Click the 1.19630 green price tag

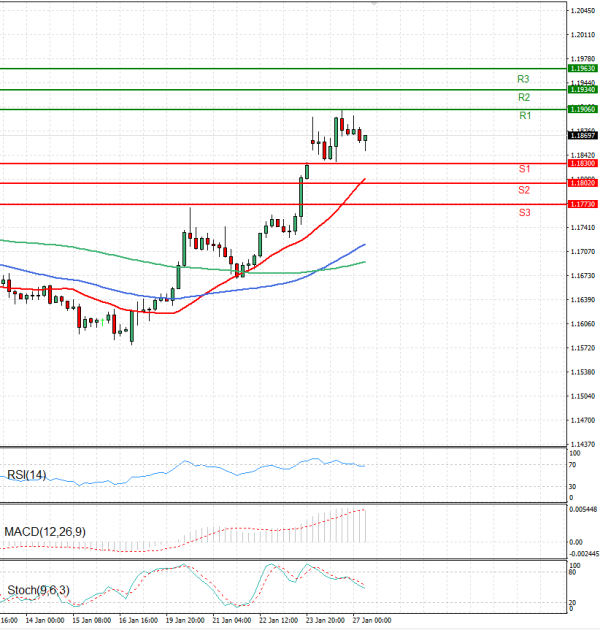point(582,68)
